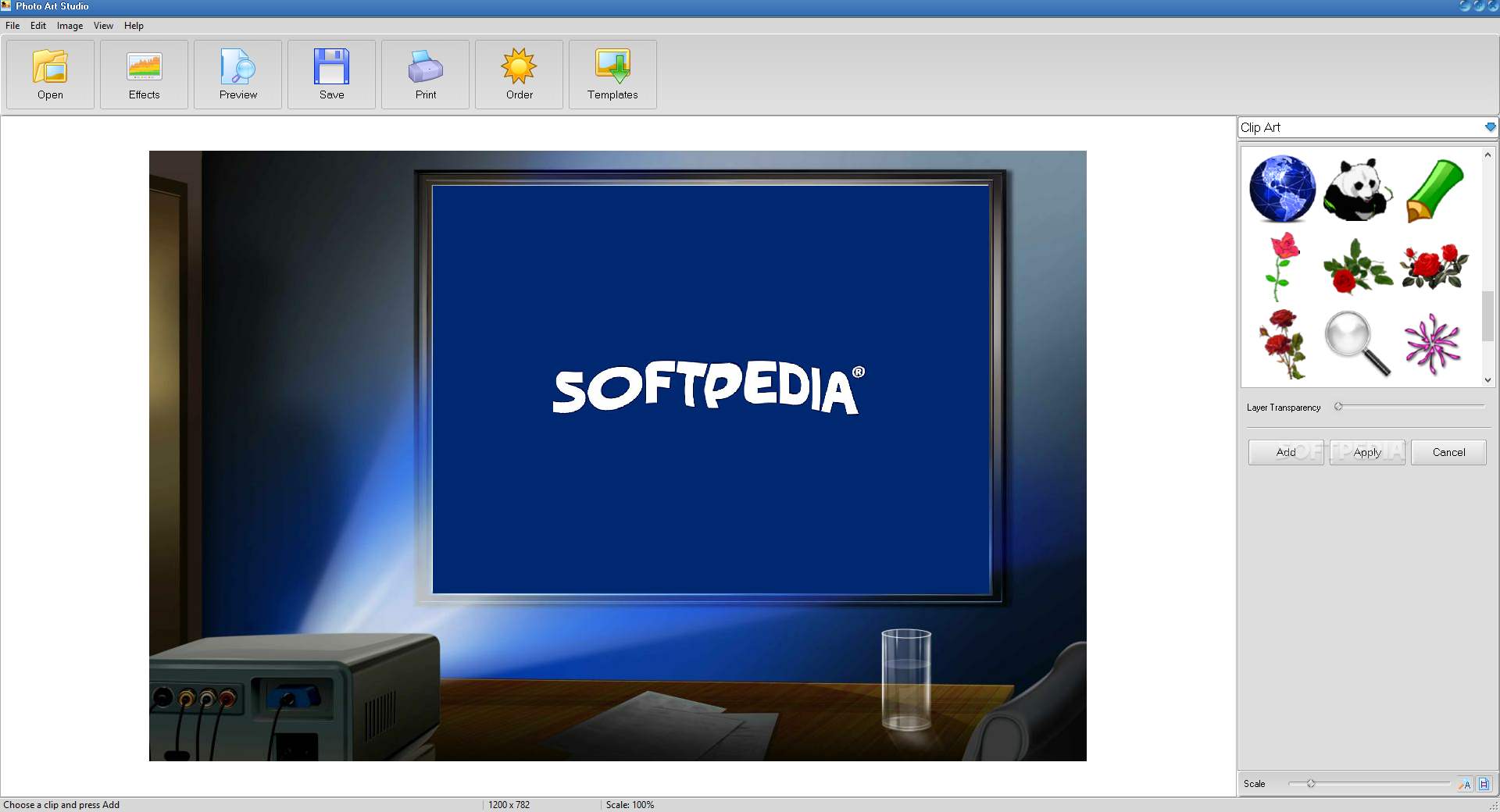
Task: Open the Effects tool
Action: pyautogui.click(x=144, y=74)
